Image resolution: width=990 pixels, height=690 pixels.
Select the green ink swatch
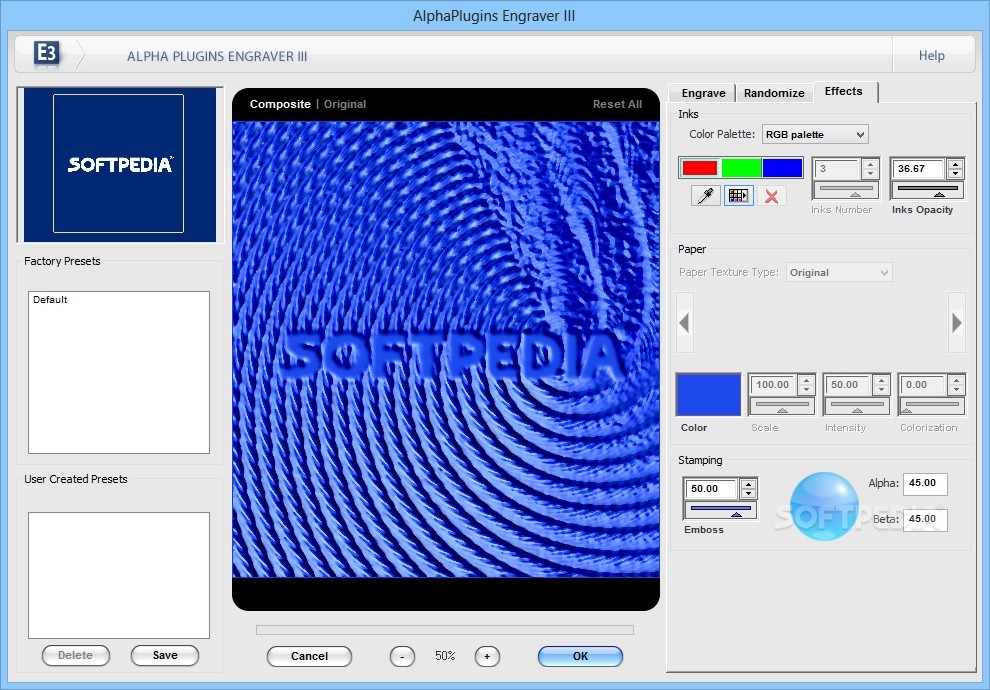point(741,168)
